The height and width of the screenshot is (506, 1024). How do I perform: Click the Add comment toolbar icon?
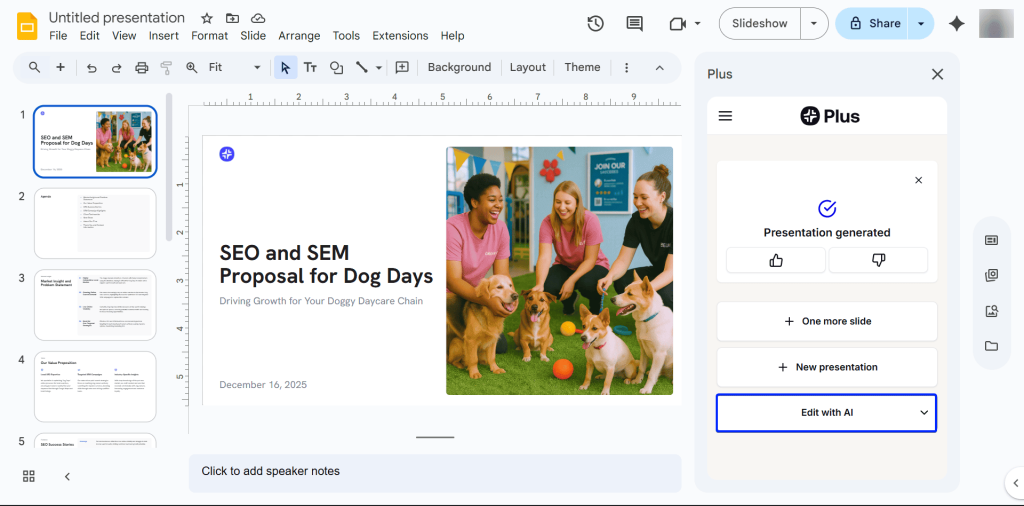(x=402, y=68)
